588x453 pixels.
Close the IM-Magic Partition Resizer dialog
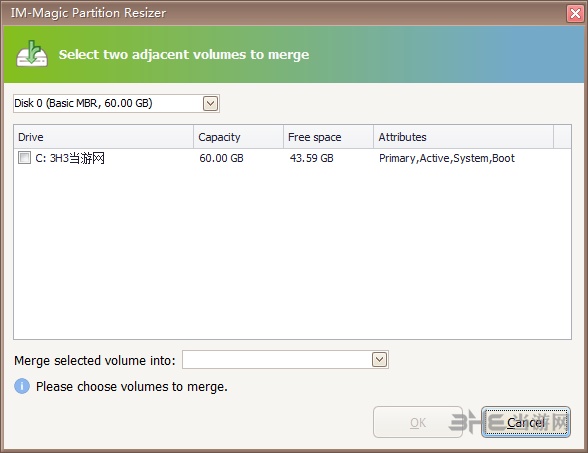click(575, 14)
